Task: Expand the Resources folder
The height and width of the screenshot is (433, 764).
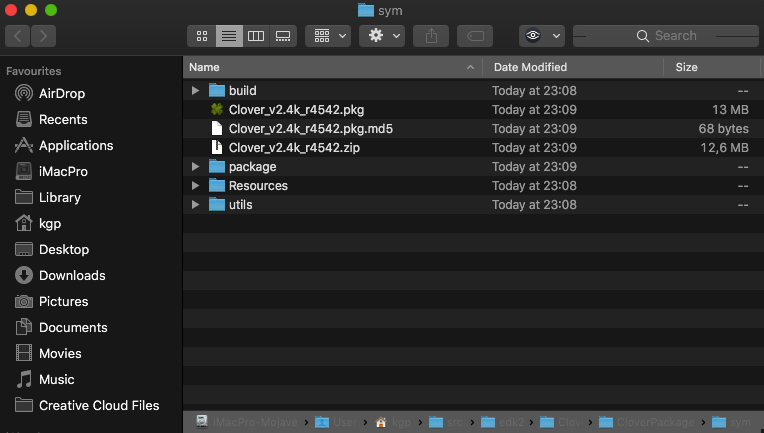Action: coord(195,186)
